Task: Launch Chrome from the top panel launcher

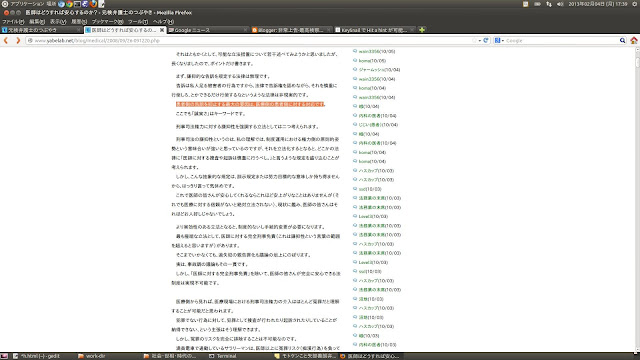Action: click(x=69, y=4)
